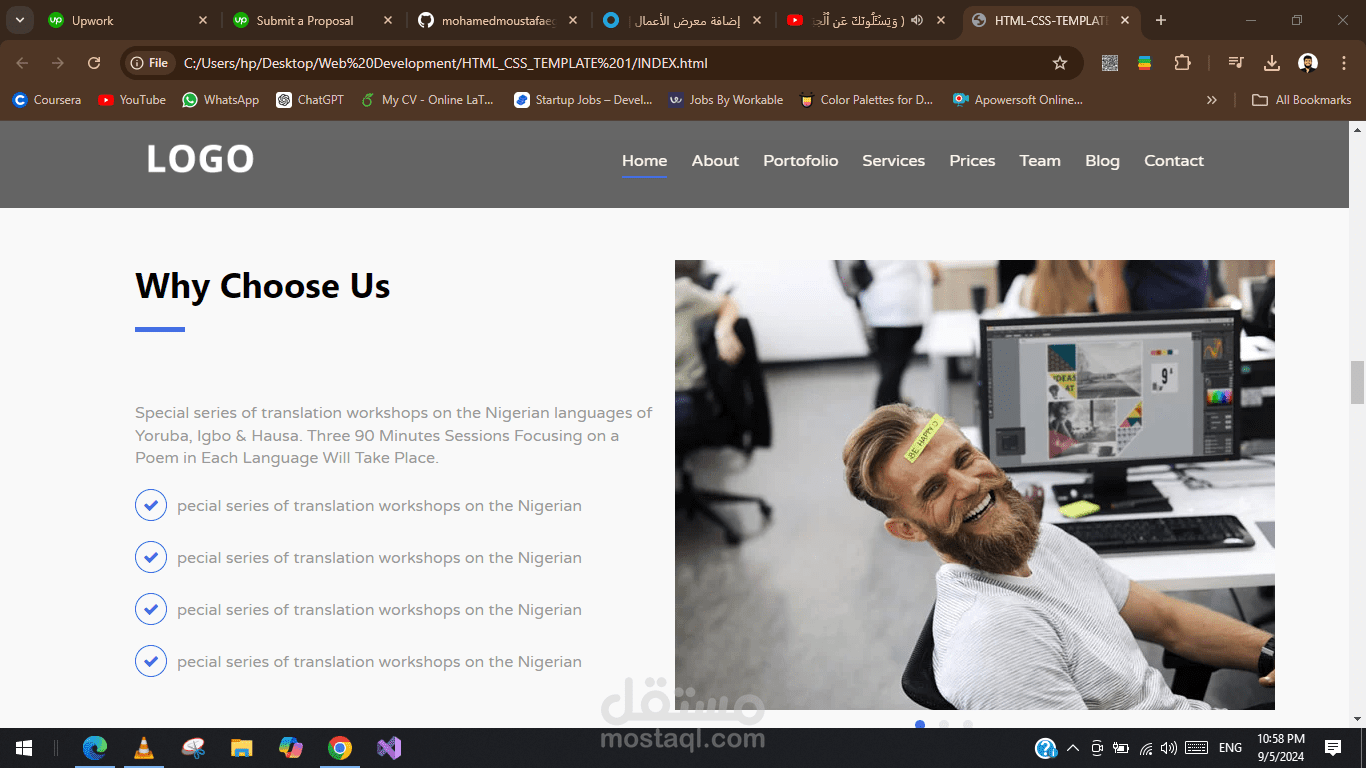Reload the current page

[x=94, y=63]
